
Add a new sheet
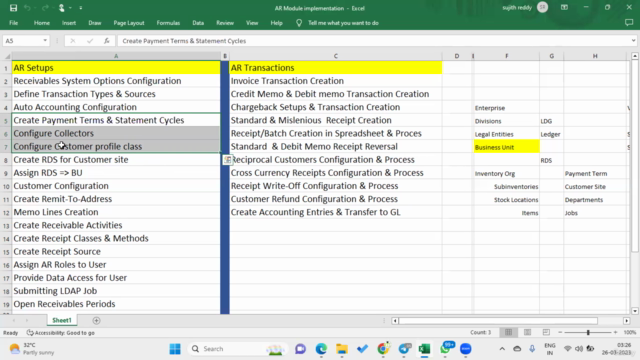point(96,320)
